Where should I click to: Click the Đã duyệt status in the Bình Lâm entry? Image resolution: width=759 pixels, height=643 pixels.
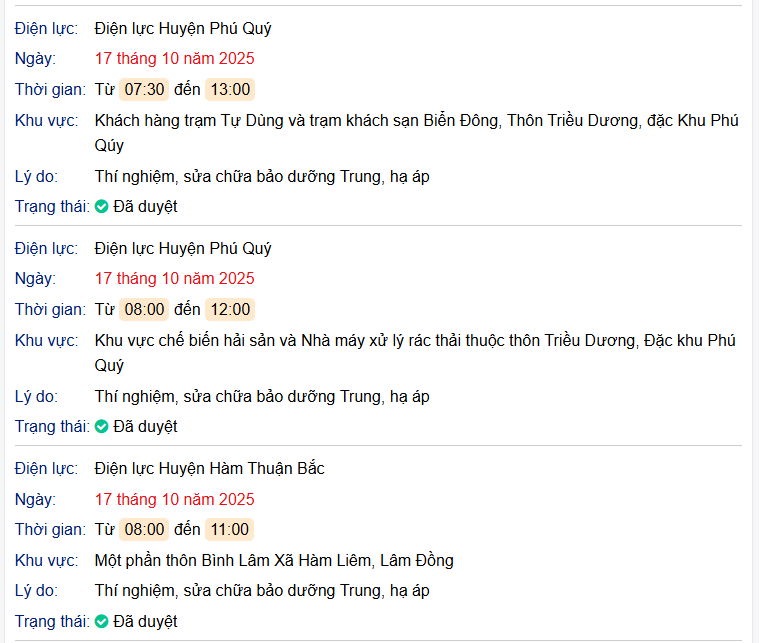coord(145,622)
